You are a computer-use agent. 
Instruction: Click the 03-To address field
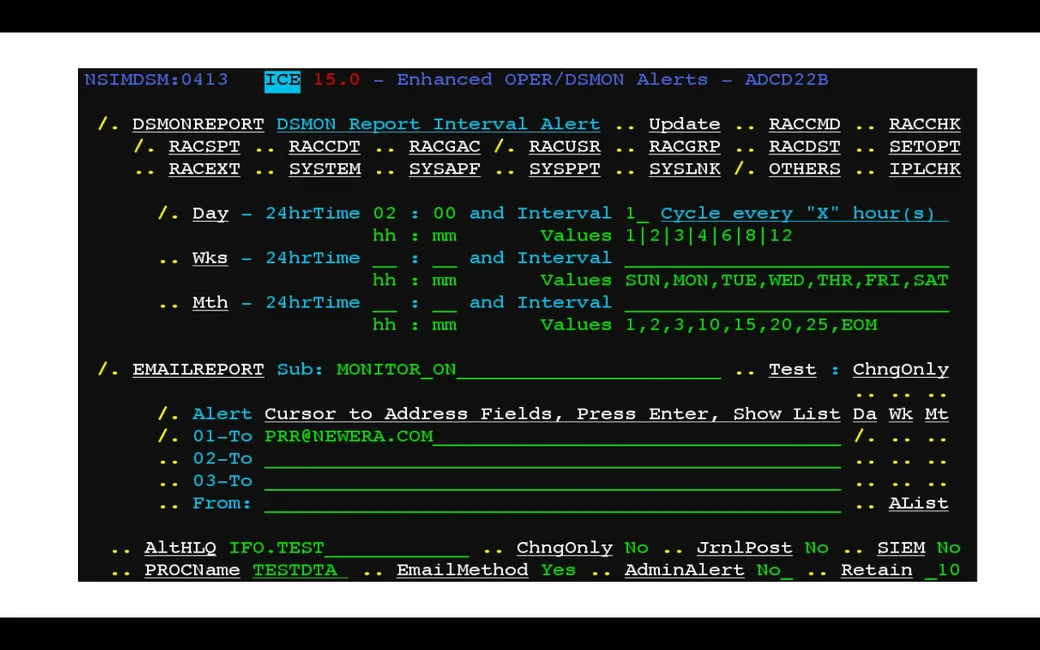552,481
